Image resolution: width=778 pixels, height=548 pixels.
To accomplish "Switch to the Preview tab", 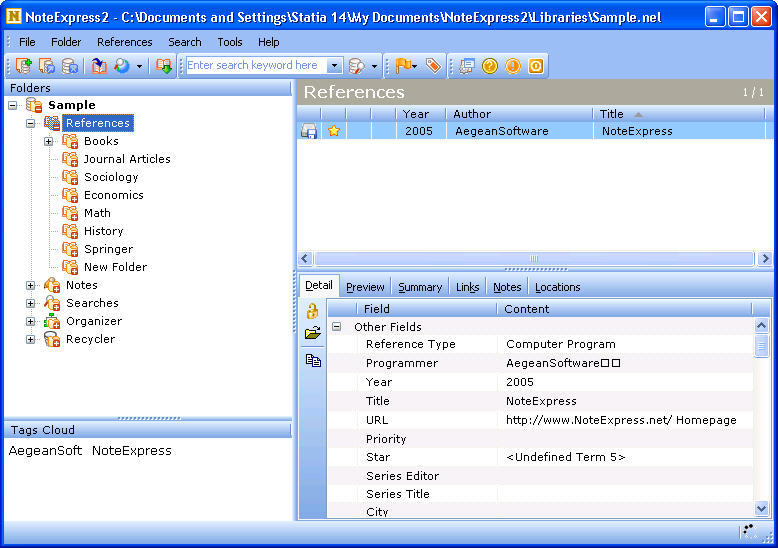I will [365, 287].
